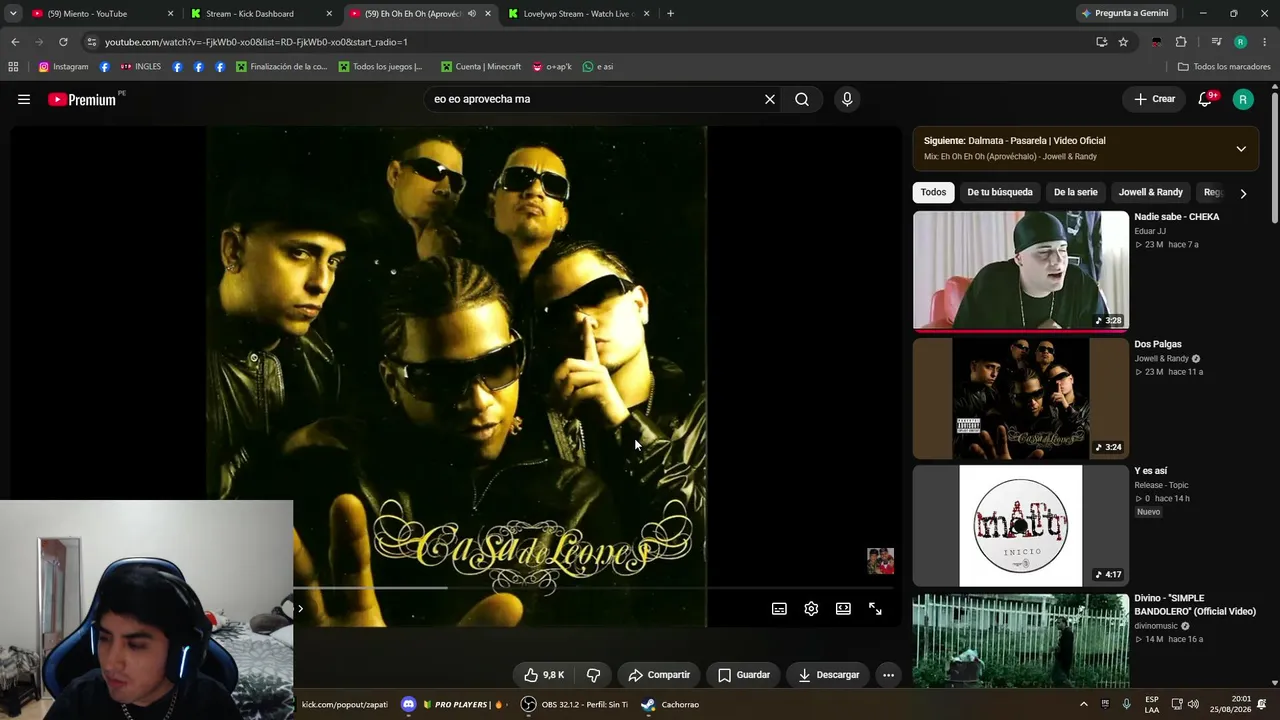This screenshot has width=1280, height=720.
Task: Click Pregunta a Gemini button
Action: 1124,14
